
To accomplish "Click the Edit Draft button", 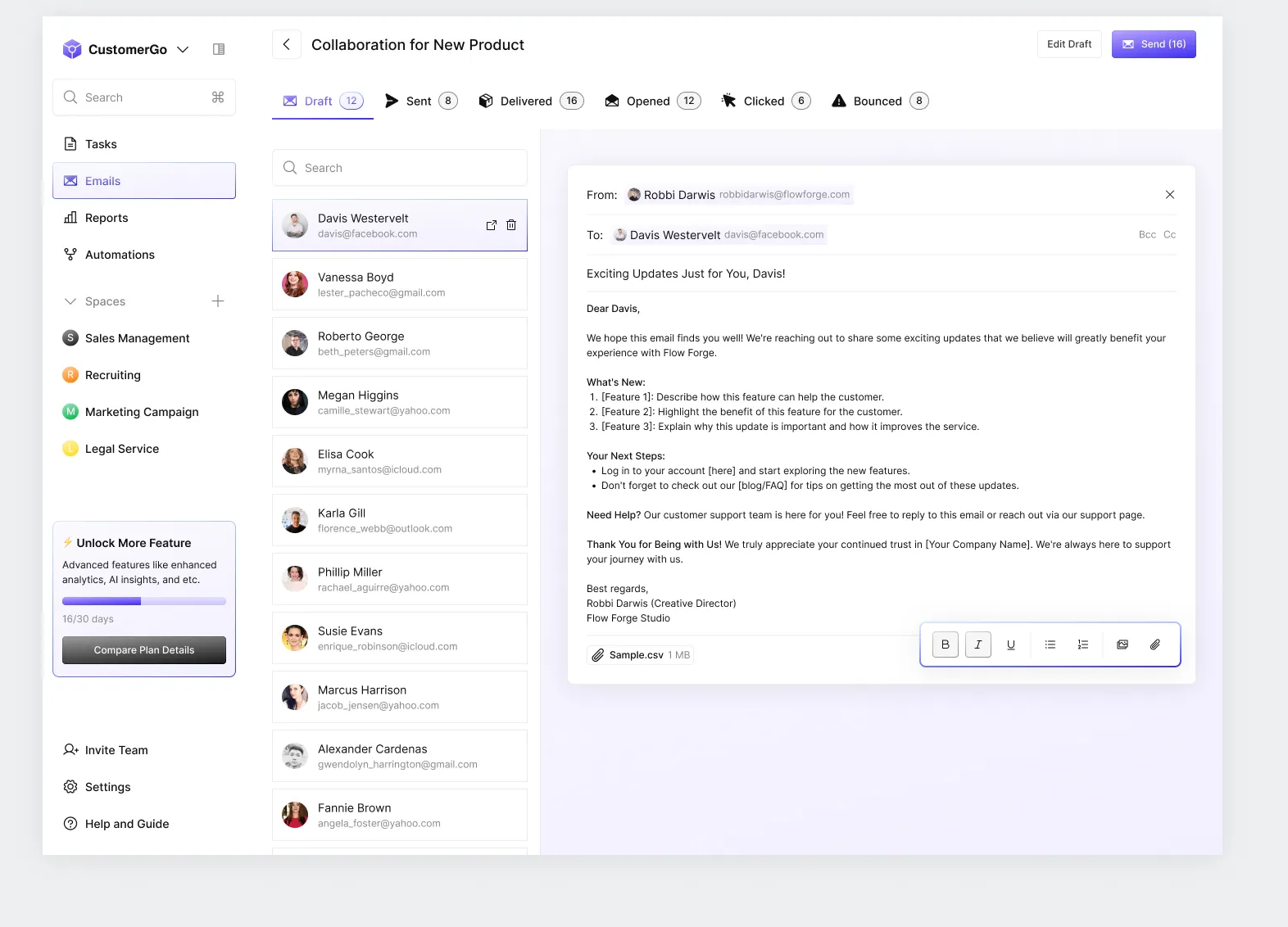I will pyautogui.click(x=1069, y=44).
